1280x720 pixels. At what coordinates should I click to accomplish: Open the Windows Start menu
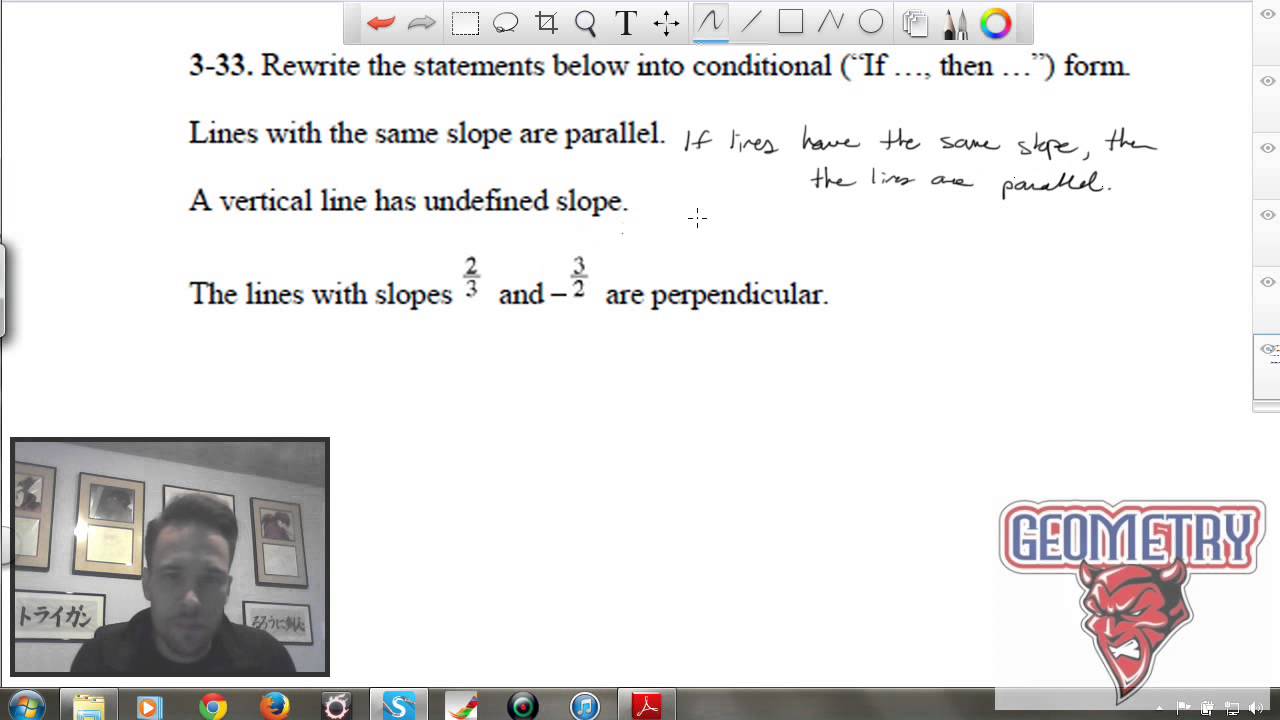coord(26,706)
